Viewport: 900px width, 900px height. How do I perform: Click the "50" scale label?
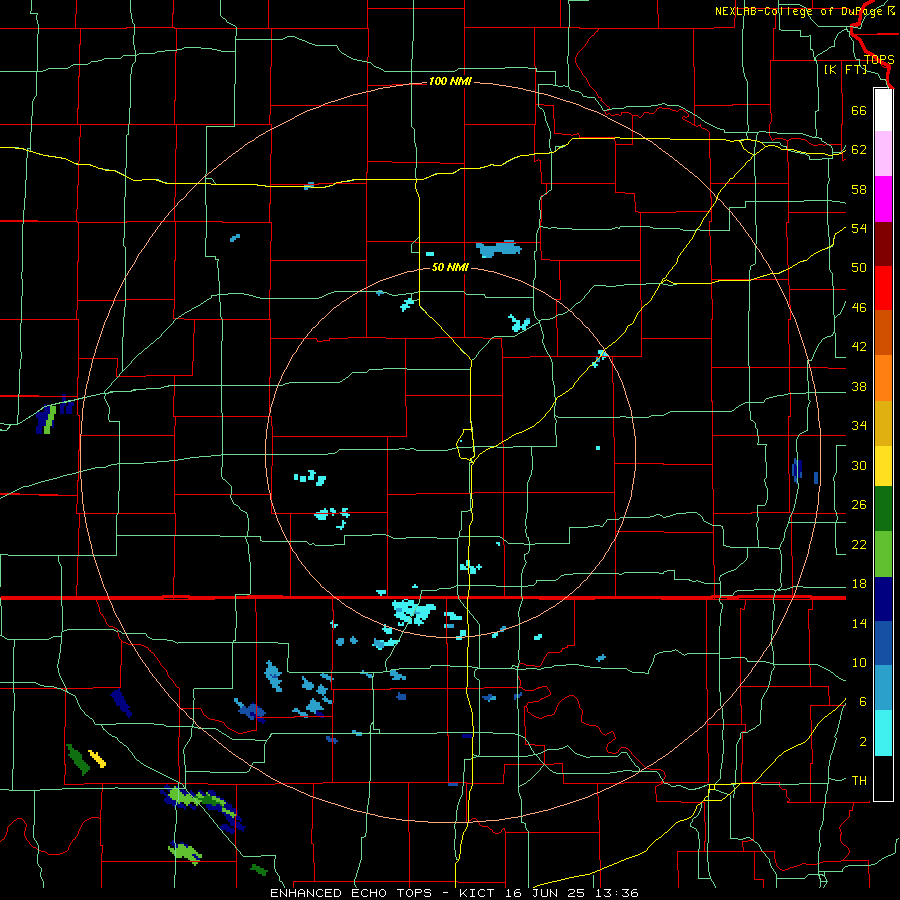(x=859, y=268)
